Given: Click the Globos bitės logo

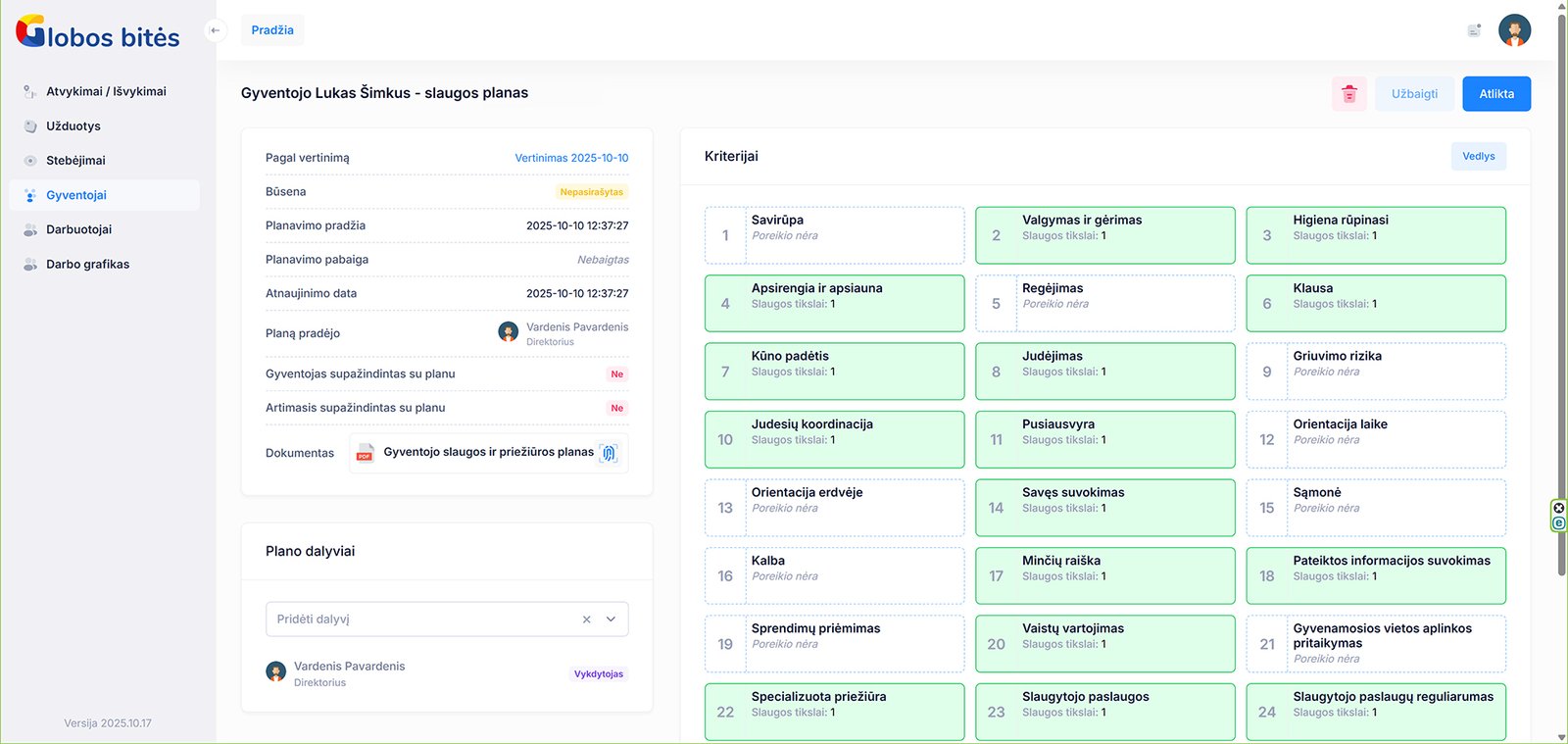Looking at the screenshot, I should (98, 32).
